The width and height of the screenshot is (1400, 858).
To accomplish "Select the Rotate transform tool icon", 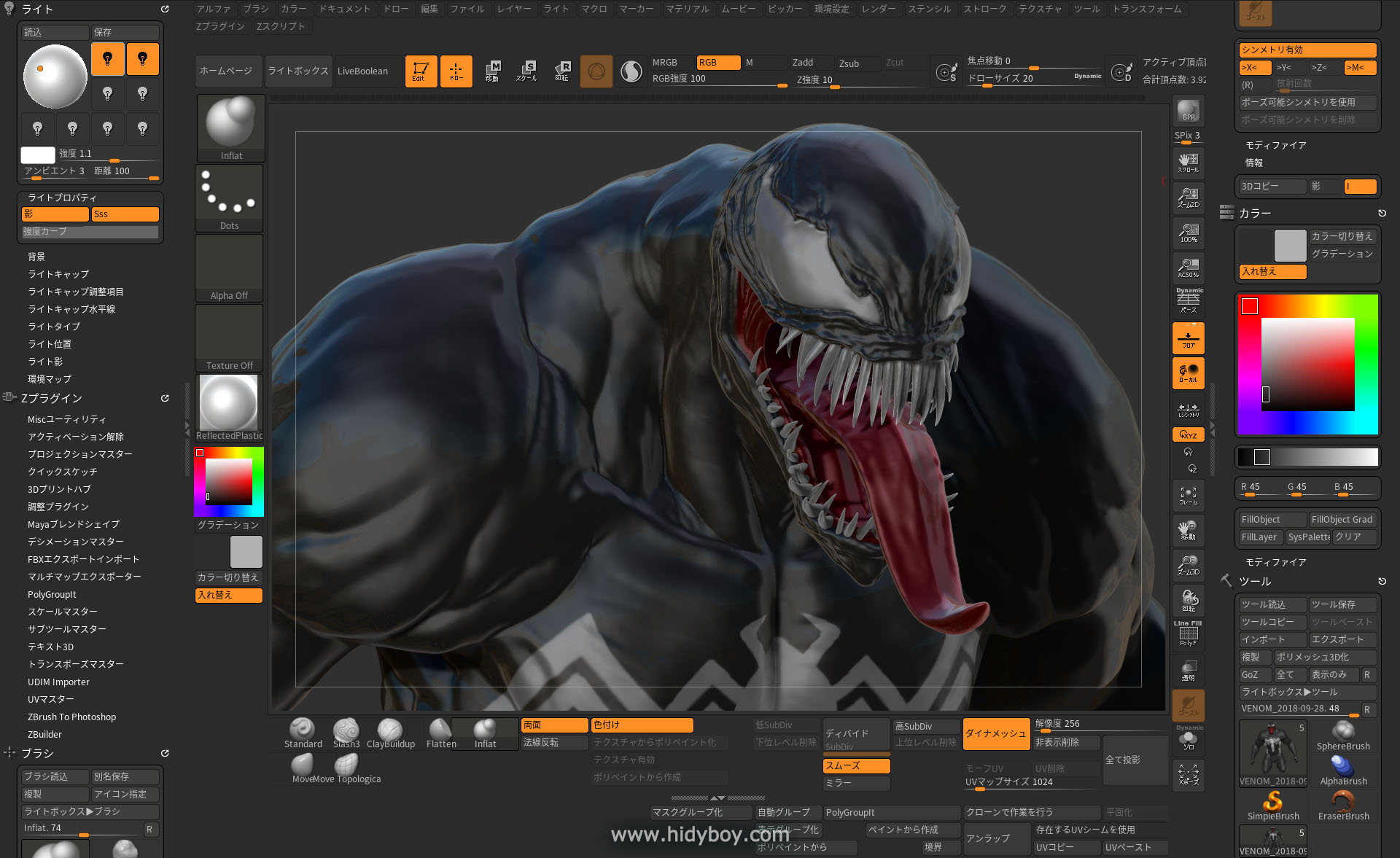I will click(x=561, y=71).
